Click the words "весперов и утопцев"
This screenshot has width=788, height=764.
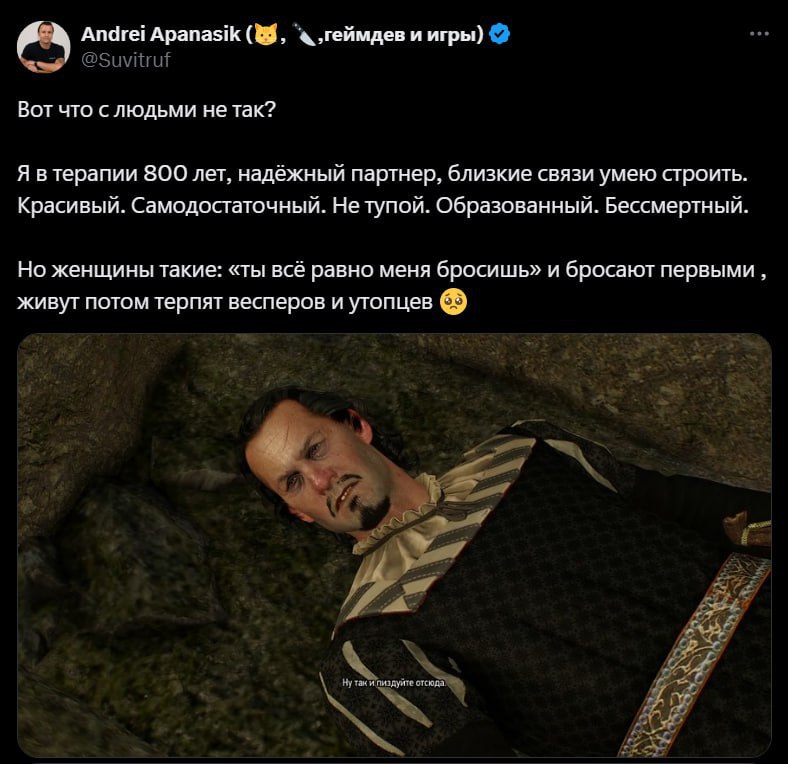click(330, 302)
